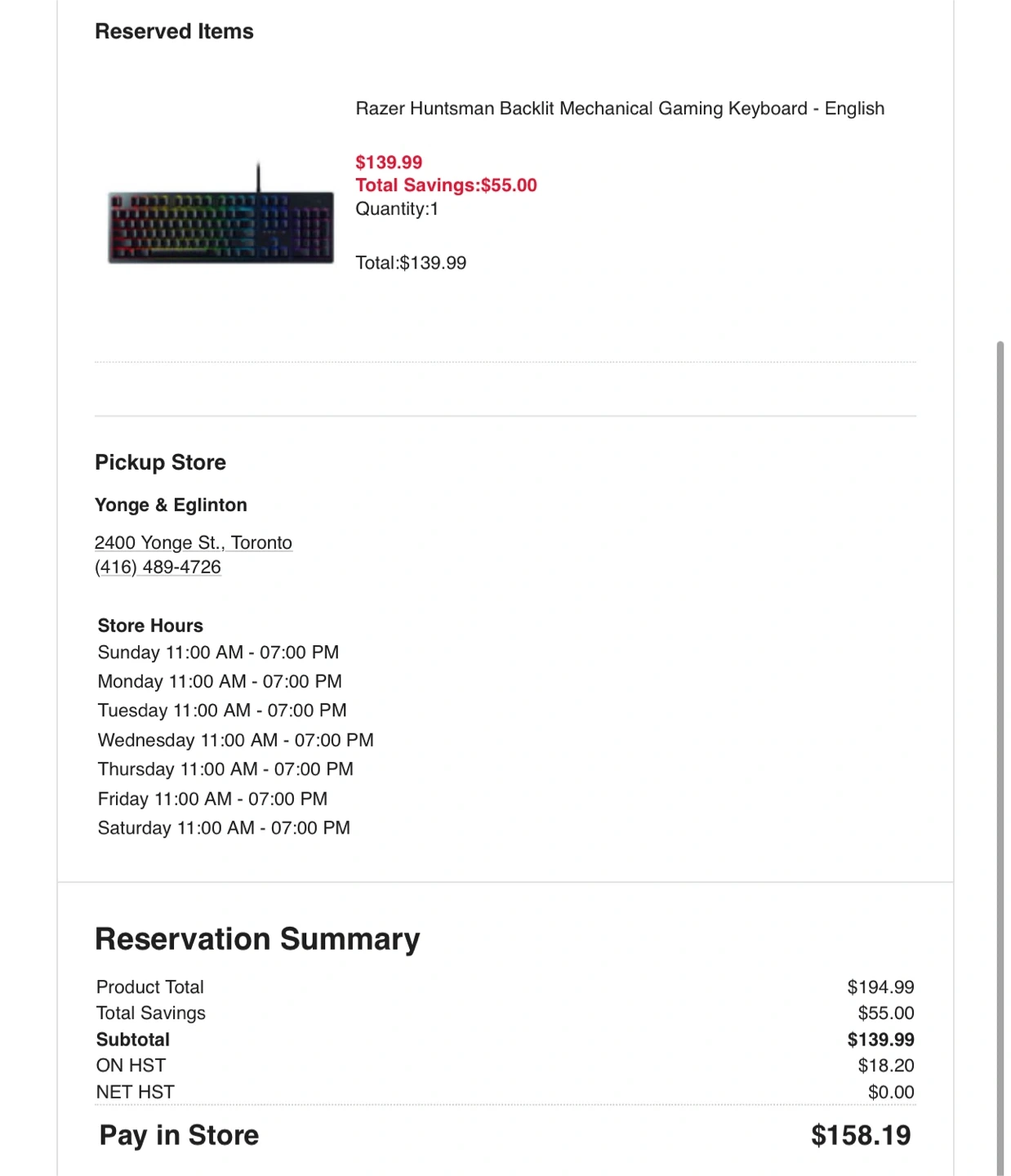Screen dimensions: 1011x1176
Task: Call the store phone number (416) 489-4726
Action: (x=158, y=568)
